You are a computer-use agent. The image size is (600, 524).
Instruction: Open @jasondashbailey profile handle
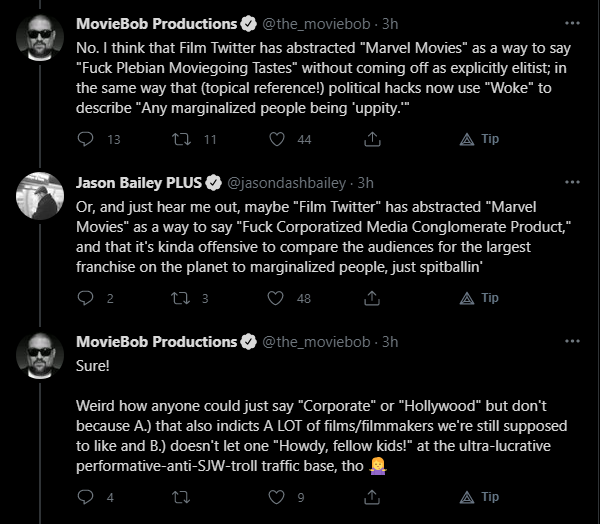point(287,183)
